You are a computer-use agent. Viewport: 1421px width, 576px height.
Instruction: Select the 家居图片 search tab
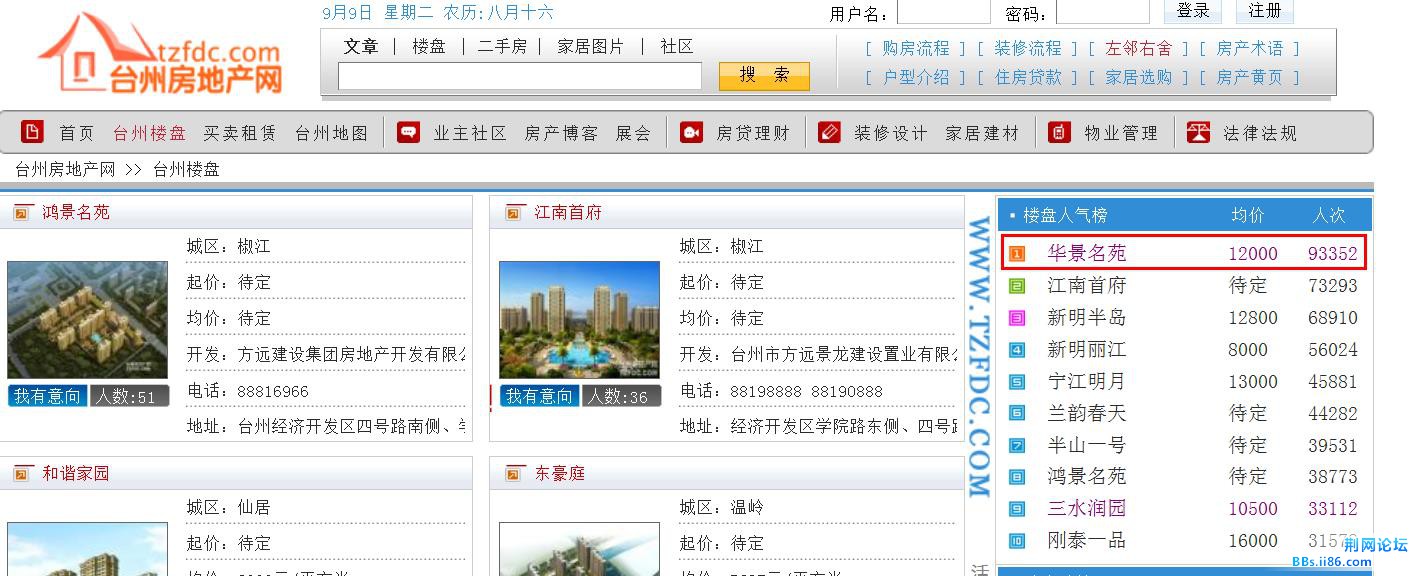[x=590, y=46]
